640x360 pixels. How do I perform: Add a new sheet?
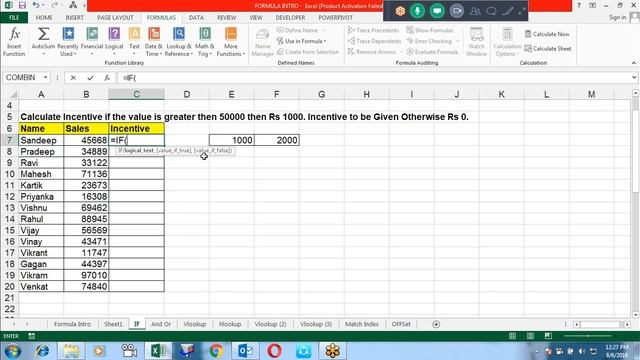pos(436,324)
